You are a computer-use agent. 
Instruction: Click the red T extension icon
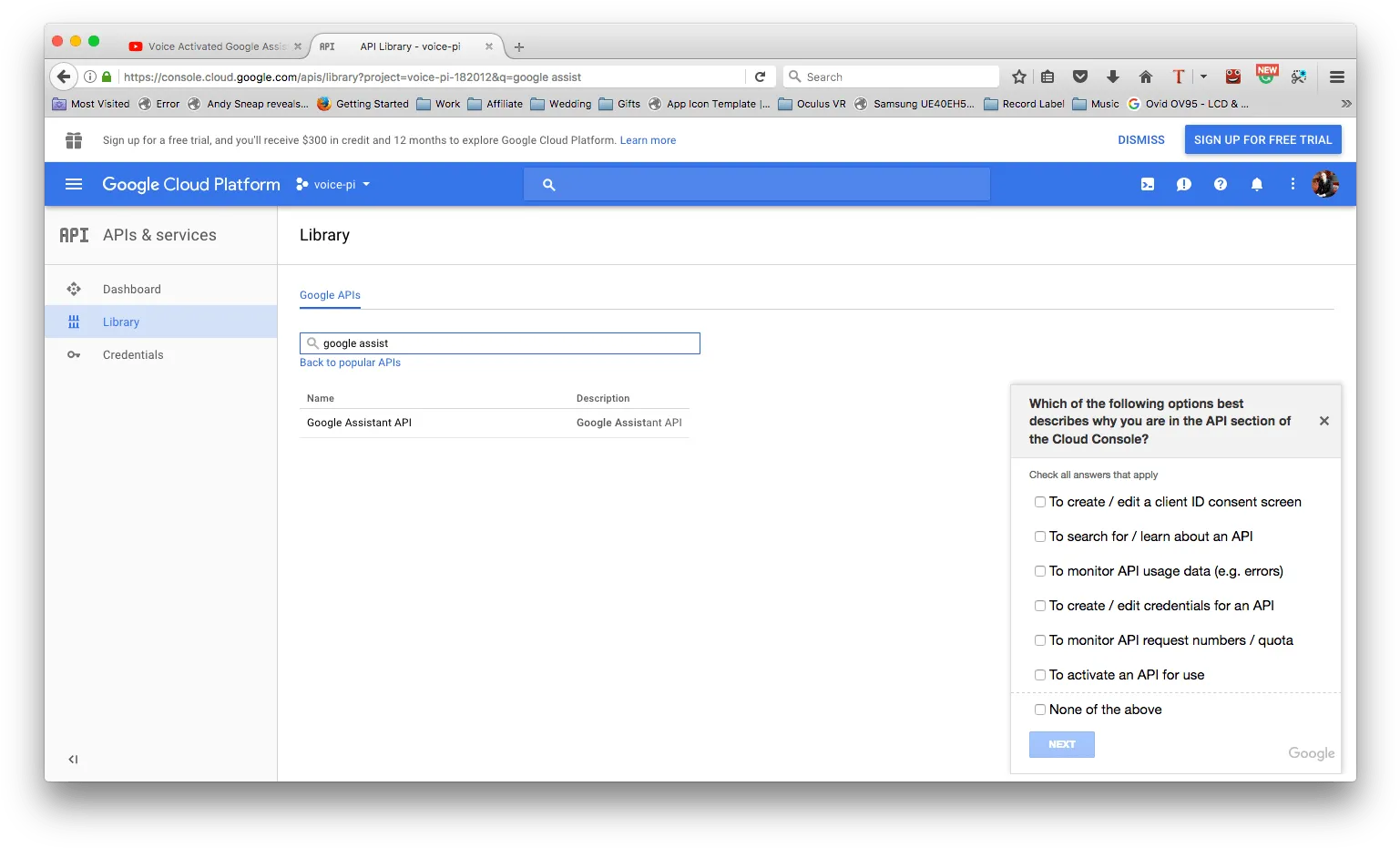[x=1179, y=77]
